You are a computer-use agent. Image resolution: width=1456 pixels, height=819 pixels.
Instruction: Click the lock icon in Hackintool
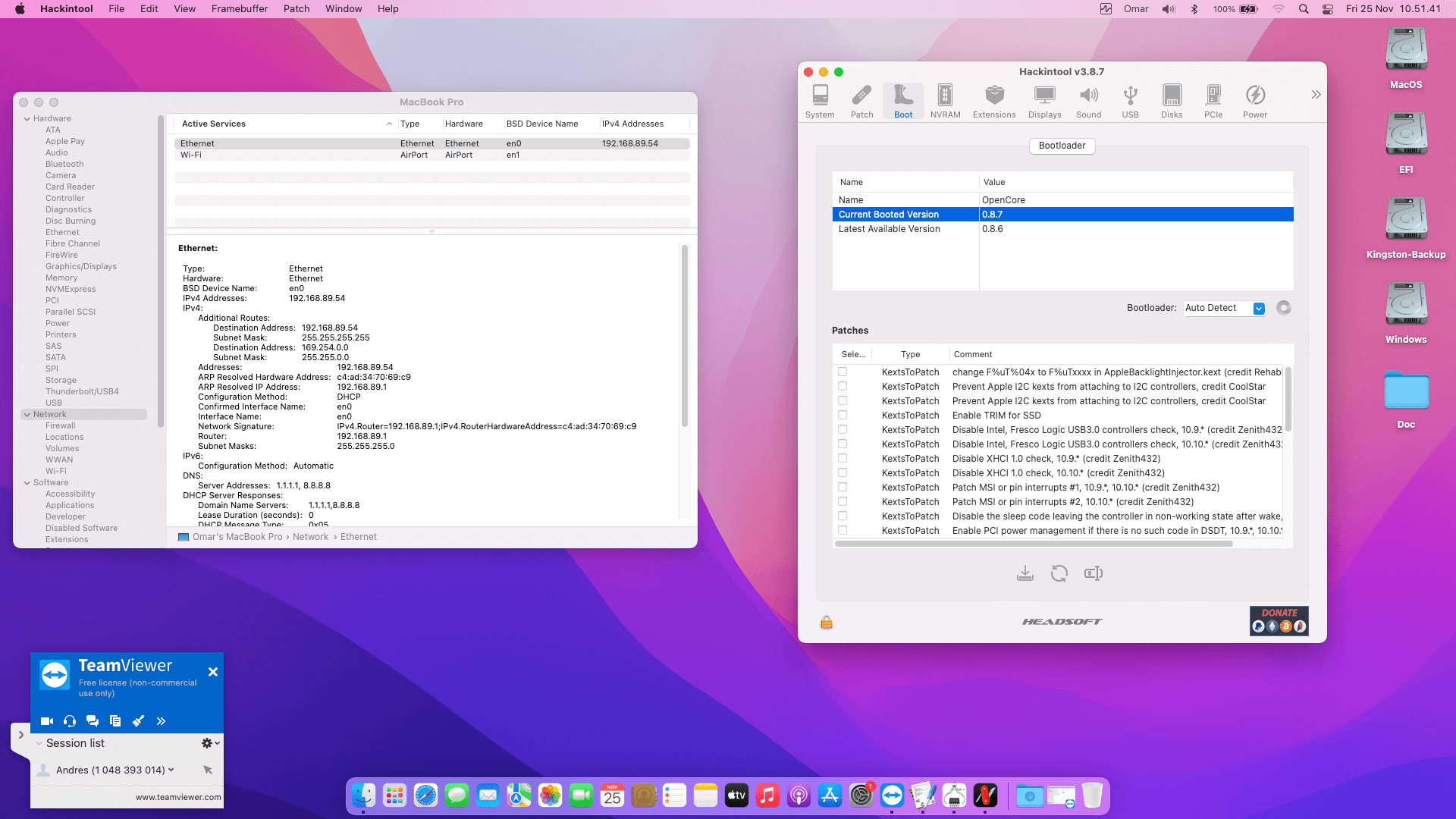point(827,623)
